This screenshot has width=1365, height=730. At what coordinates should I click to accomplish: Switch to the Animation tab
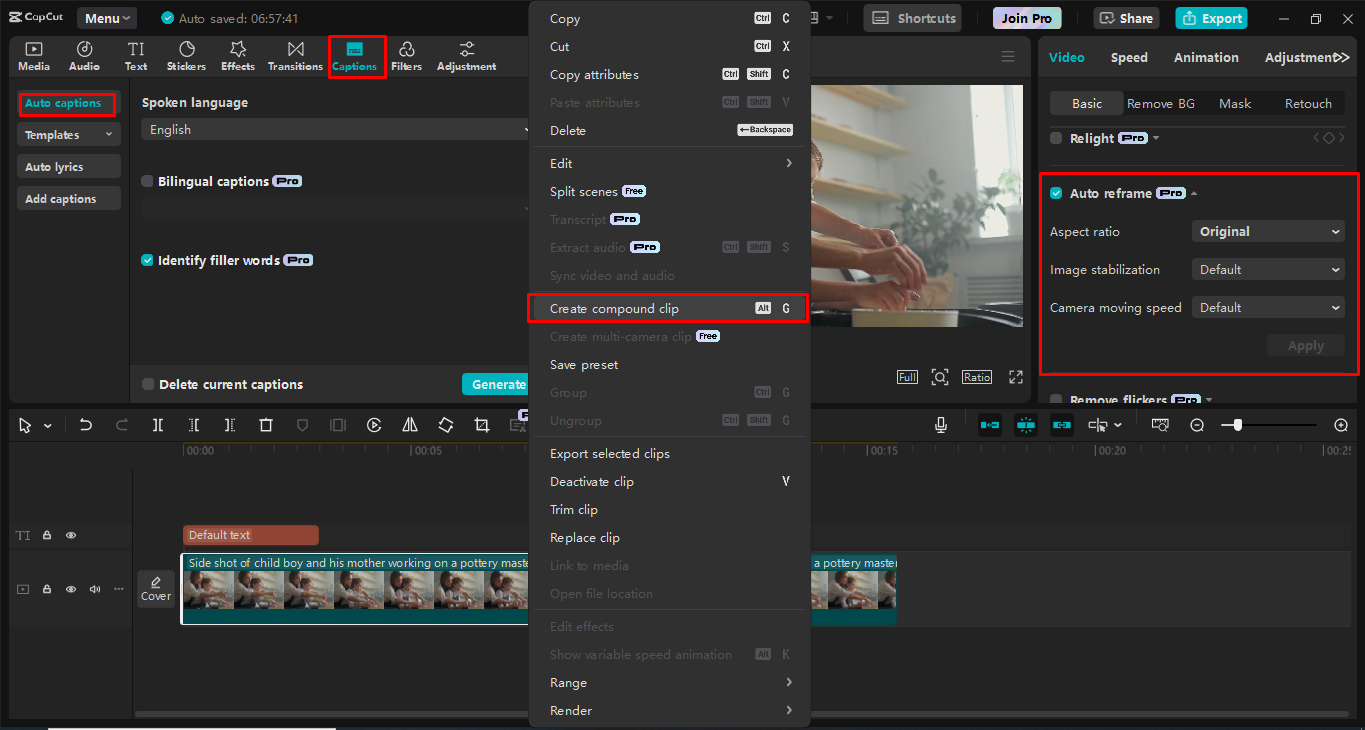pos(1205,57)
